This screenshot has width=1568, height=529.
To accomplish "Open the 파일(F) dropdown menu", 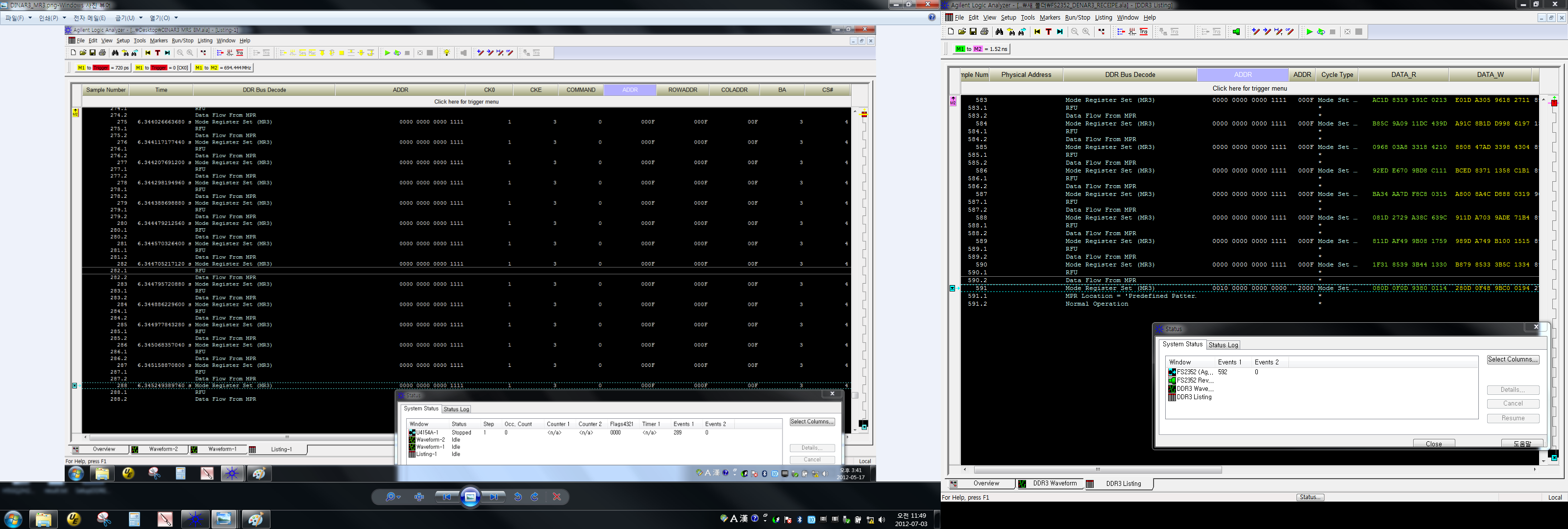I will click(x=18, y=18).
